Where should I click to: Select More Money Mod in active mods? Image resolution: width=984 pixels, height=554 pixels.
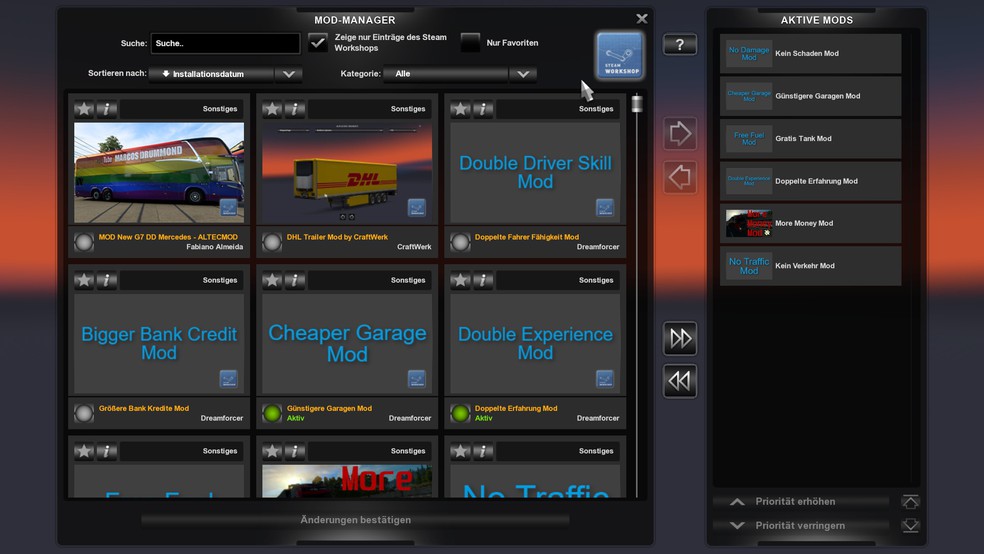coord(810,223)
